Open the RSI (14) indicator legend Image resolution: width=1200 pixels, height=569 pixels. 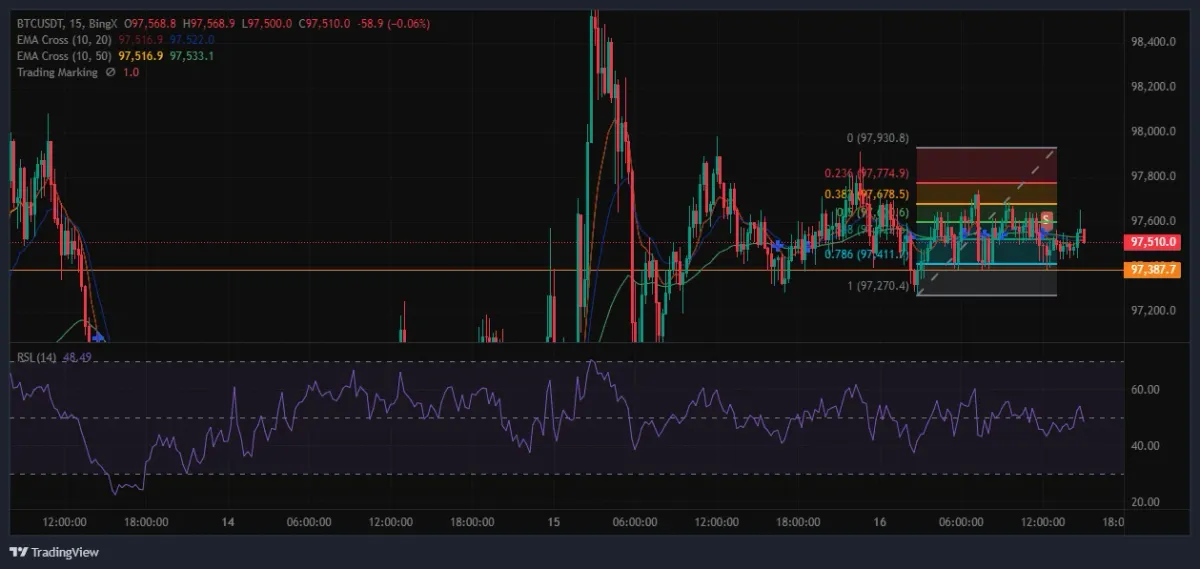tap(36, 357)
